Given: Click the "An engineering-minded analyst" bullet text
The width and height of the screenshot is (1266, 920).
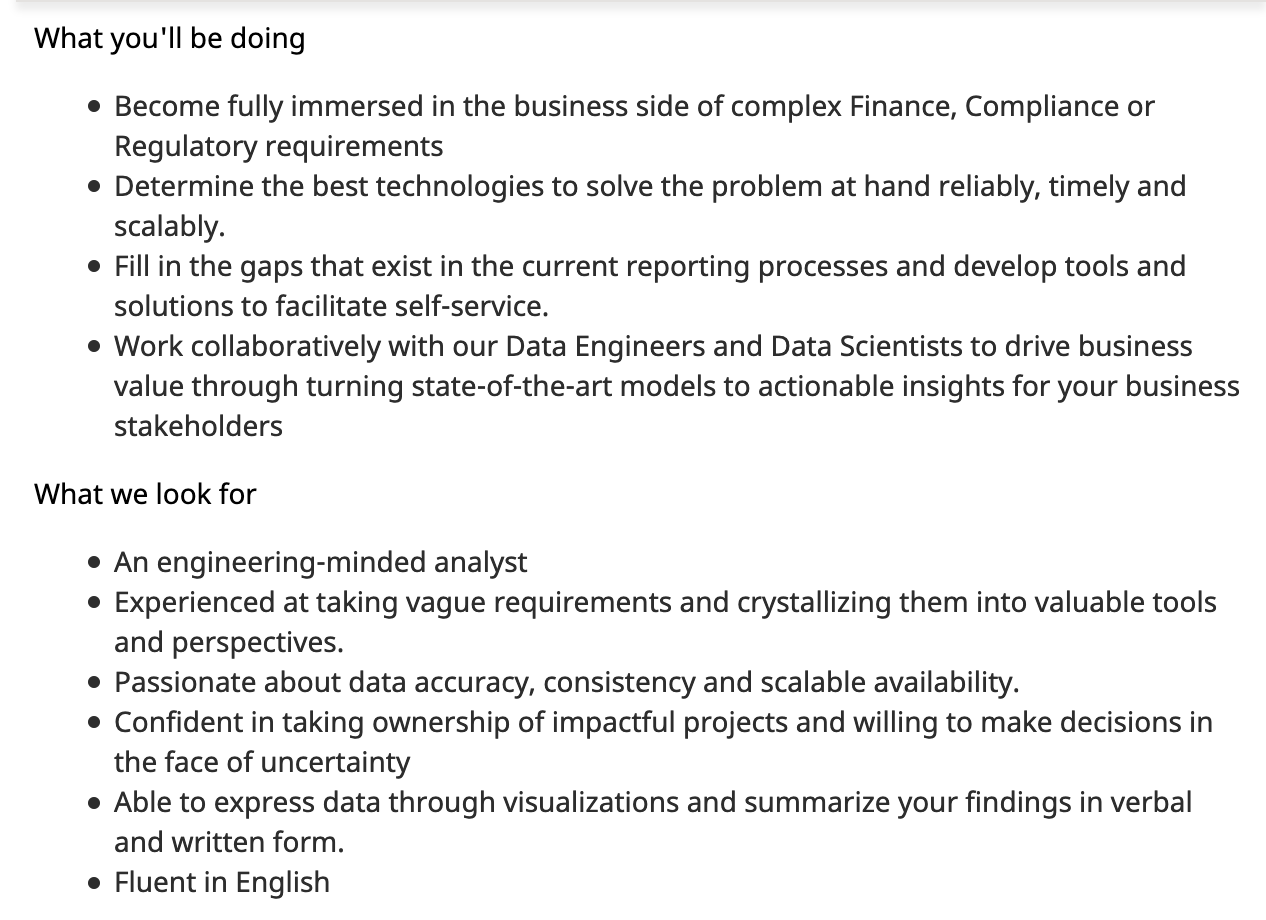Looking at the screenshot, I should tap(320, 562).
